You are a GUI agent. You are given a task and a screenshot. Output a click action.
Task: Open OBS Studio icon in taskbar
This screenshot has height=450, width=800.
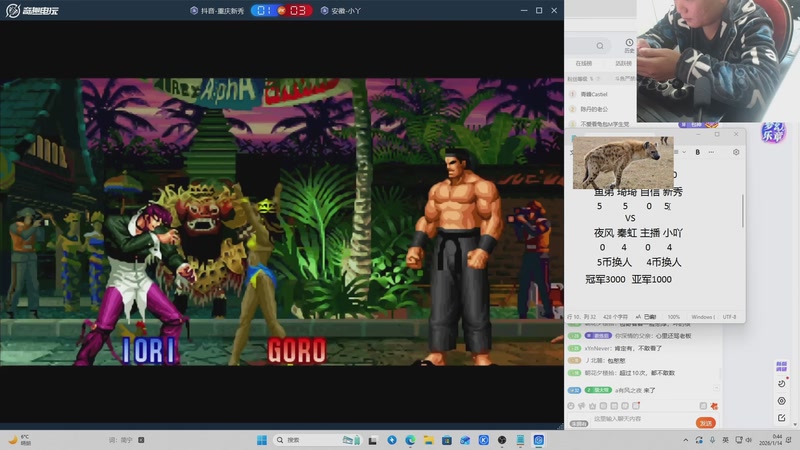pyautogui.click(x=502, y=440)
